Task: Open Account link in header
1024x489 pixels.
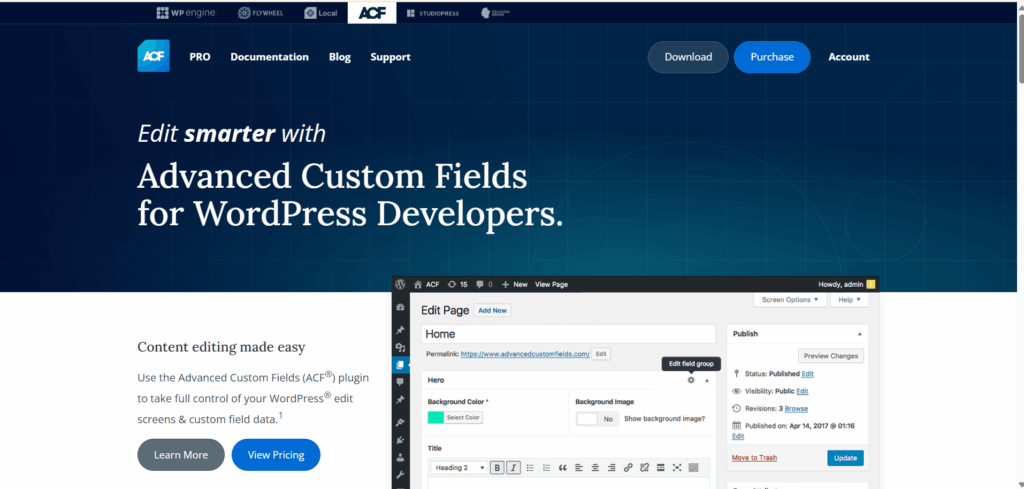Action: [x=849, y=57]
